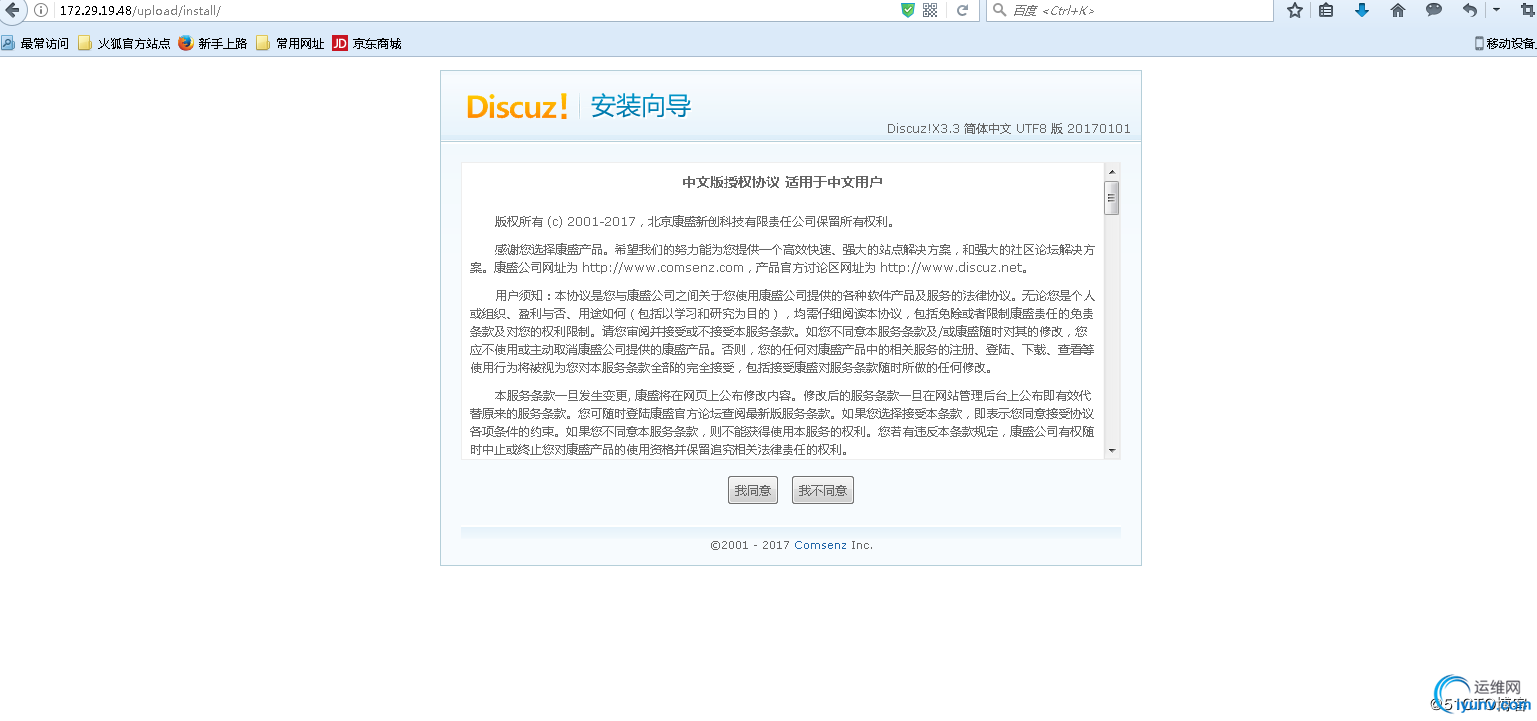Click the screenshot crop icon
The width and height of the screenshot is (1537, 721).
[x=1526, y=10]
